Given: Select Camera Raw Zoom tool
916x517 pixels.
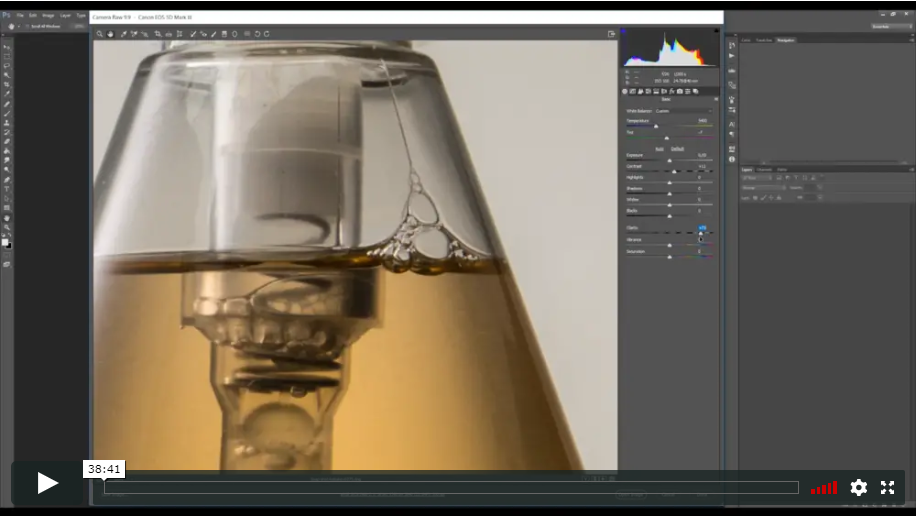Looking at the screenshot, I should (x=100, y=34).
